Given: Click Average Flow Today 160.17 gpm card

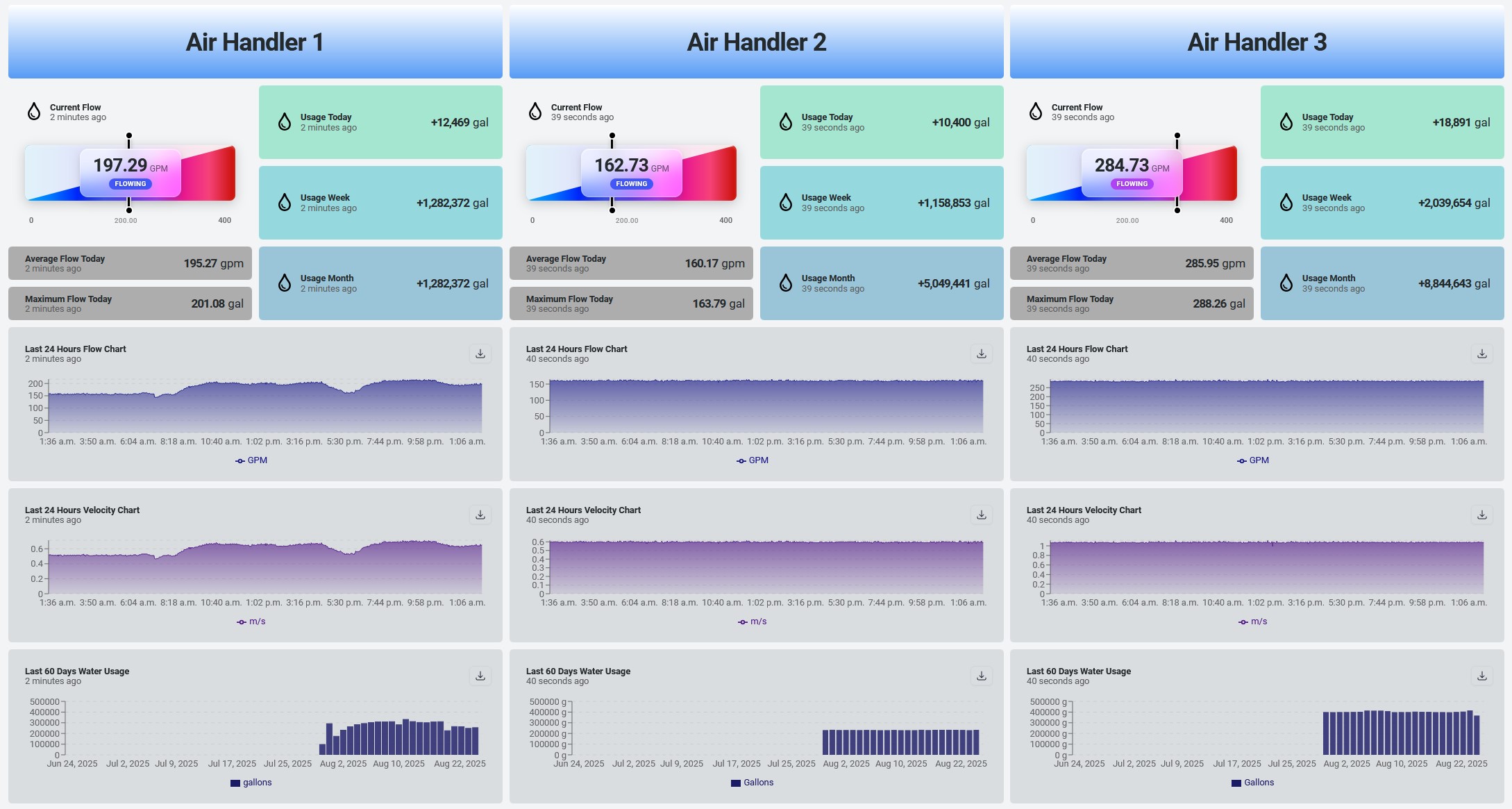Looking at the screenshot, I should (x=631, y=263).
